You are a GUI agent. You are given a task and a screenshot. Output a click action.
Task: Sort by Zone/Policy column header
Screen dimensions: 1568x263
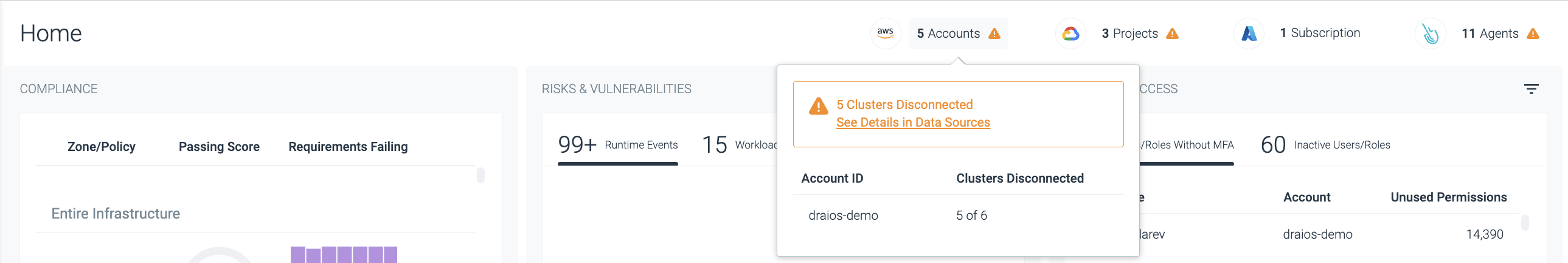(x=102, y=147)
